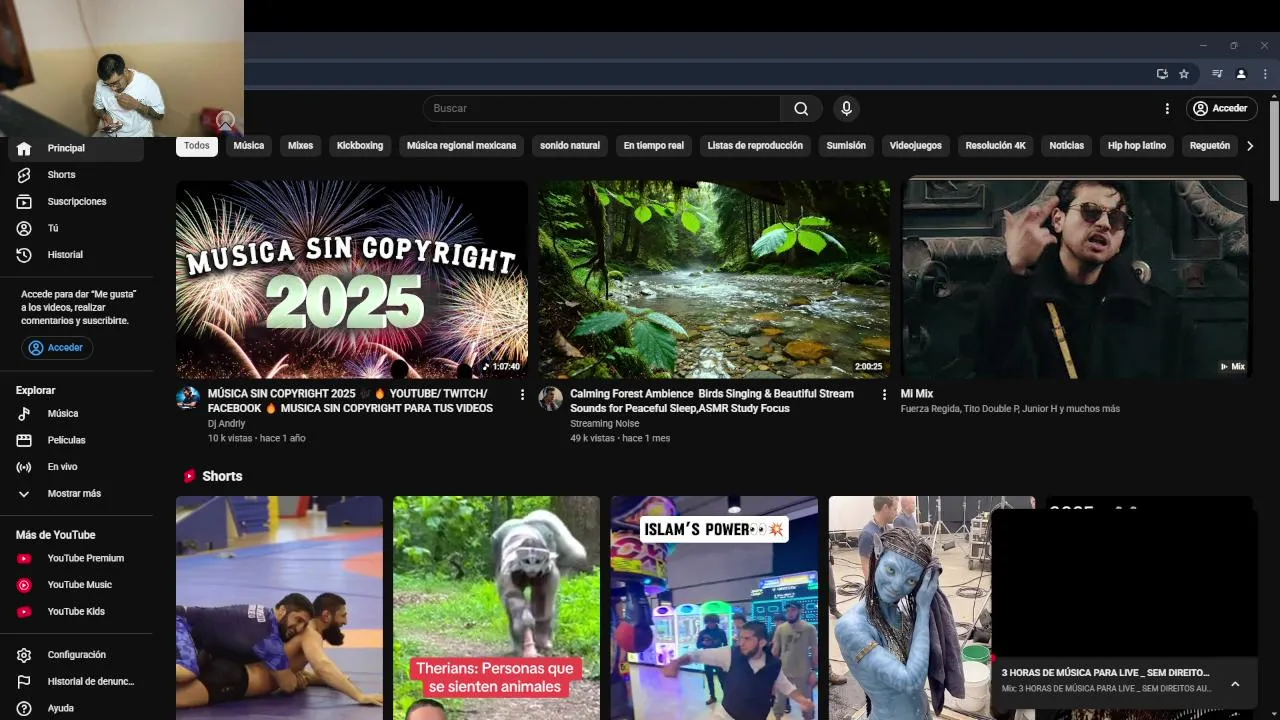This screenshot has width=1280, height=720.
Task: Open Ayuda question mark icon
Action: 24,708
